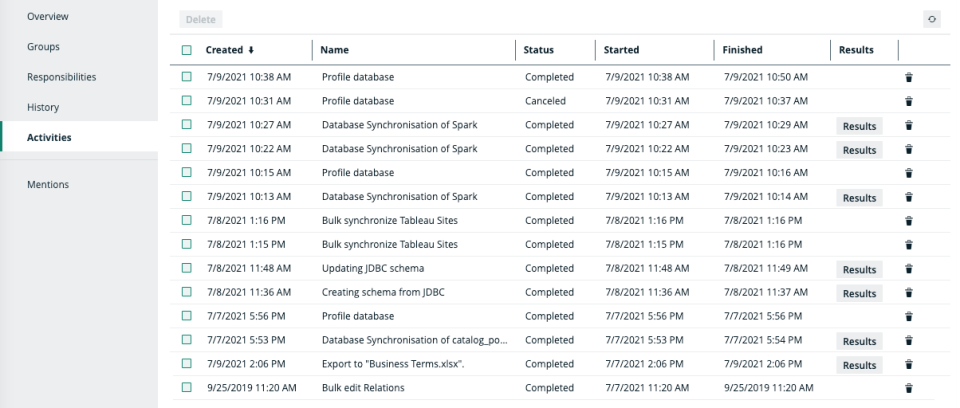Sort the table by Name column
The width and height of the screenshot is (960, 408).
pyautogui.click(x=334, y=50)
